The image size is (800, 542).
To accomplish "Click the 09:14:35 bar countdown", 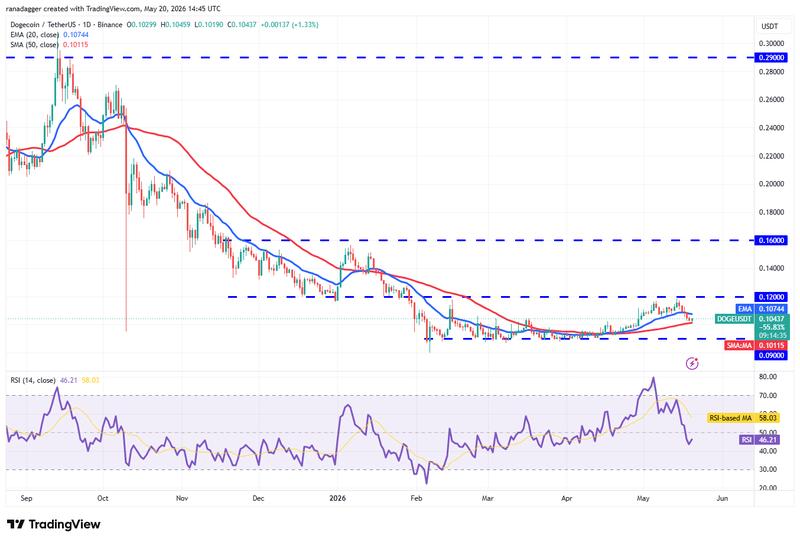I will [772, 336].
